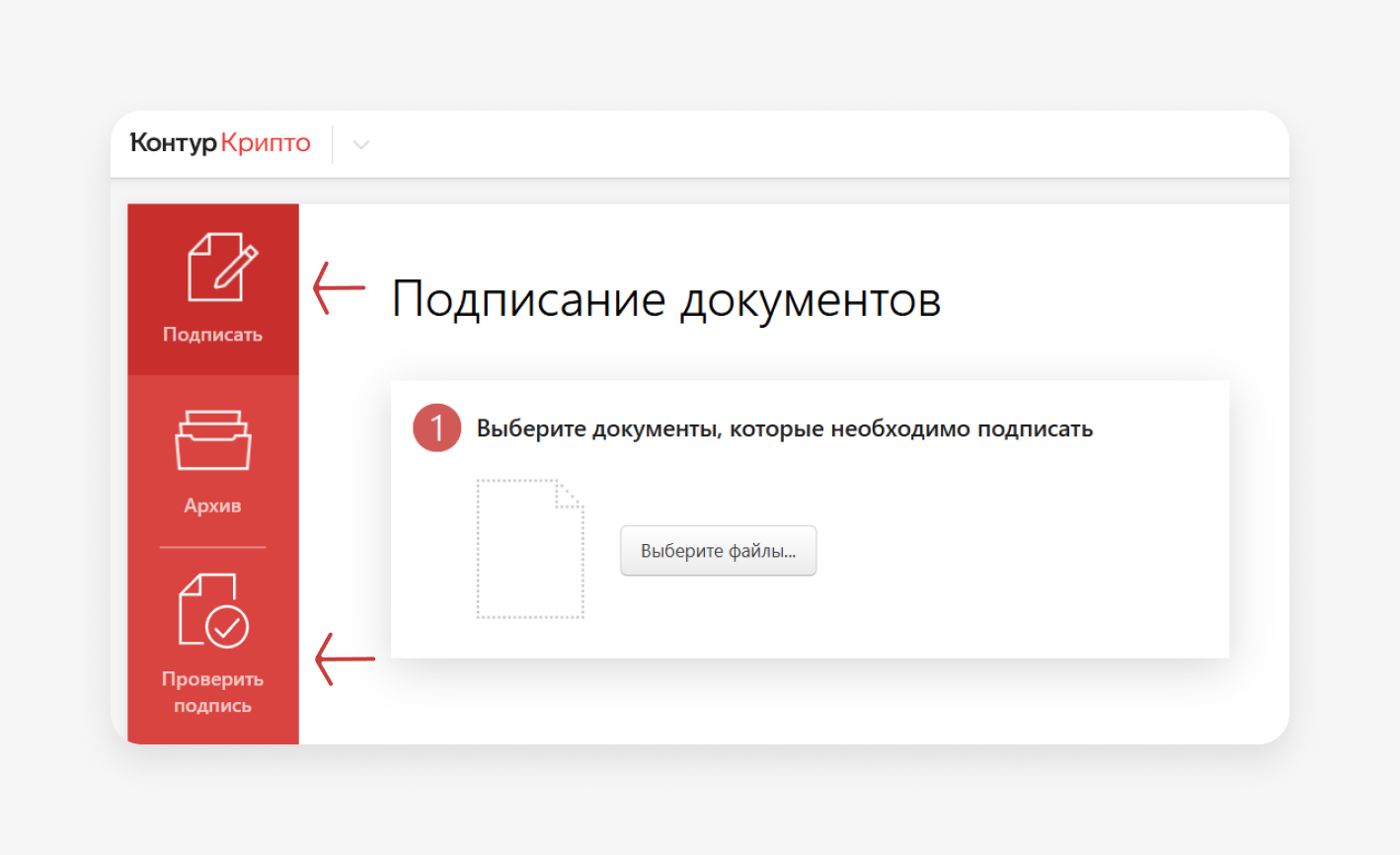The image size is (1400, 855).
Task: Open the Проверить подпись text label
Action: point(212,692)
